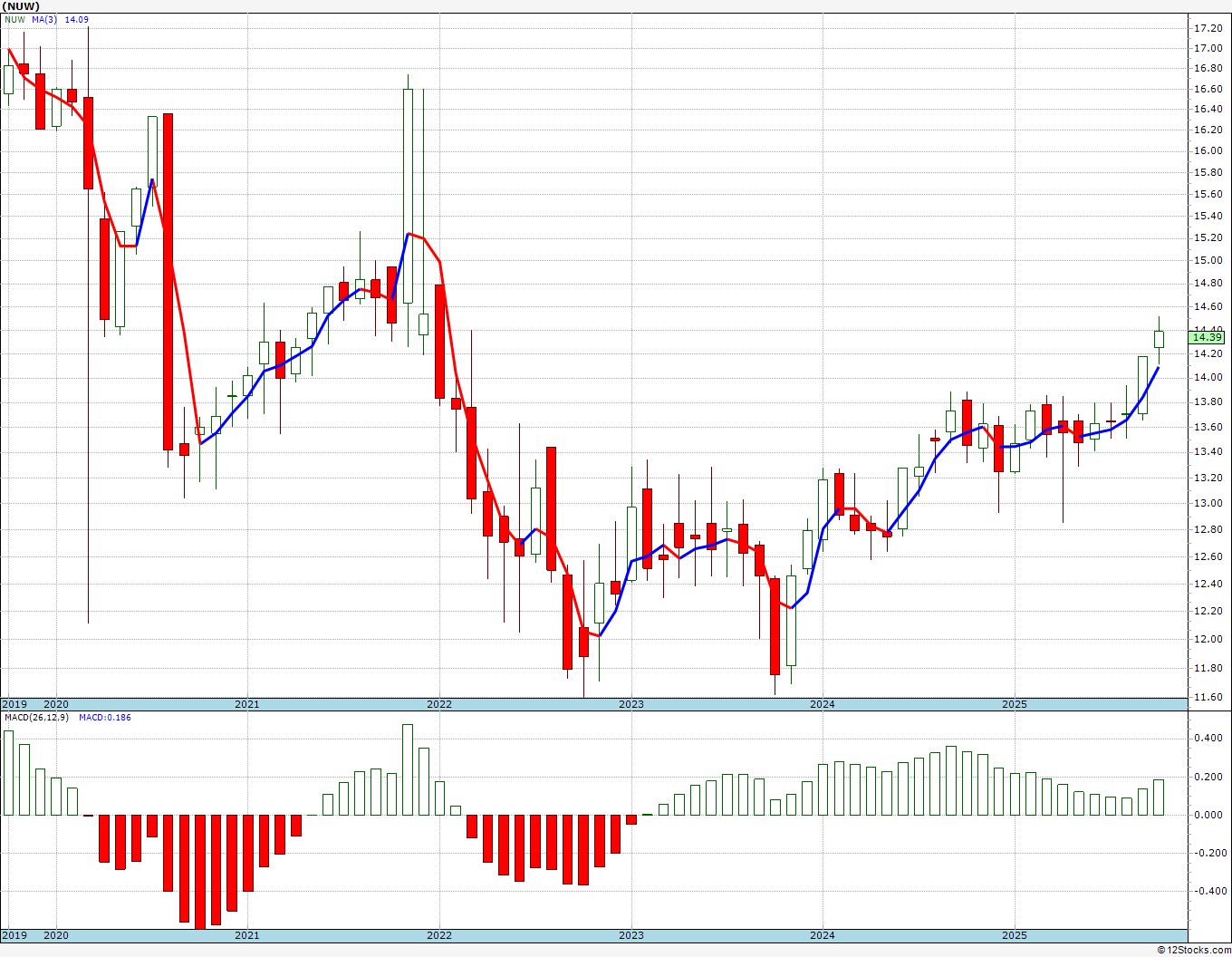This screenshot has width=1232, height=957.
Task: Click the current price tag 14.39
Action: (x=1208, y=337)
